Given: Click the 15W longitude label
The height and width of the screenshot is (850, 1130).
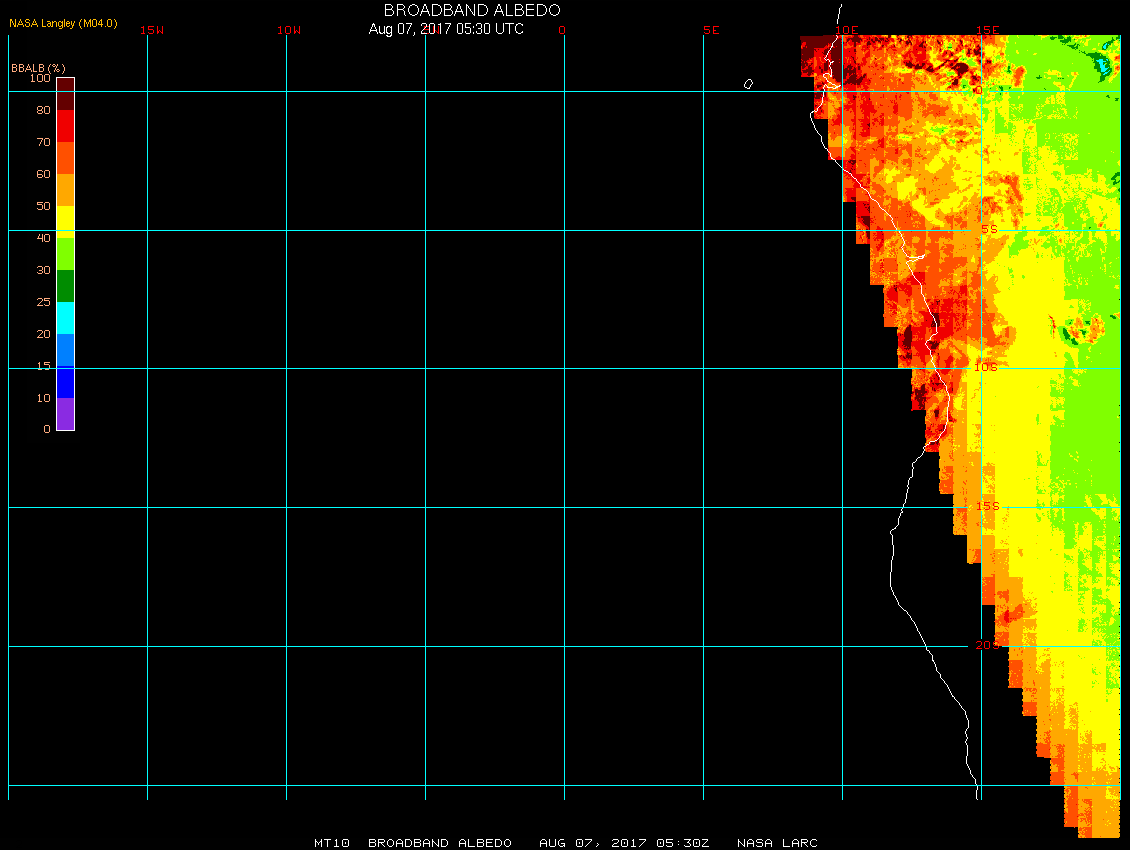Looking at the screenshot, I should (152, 30).
